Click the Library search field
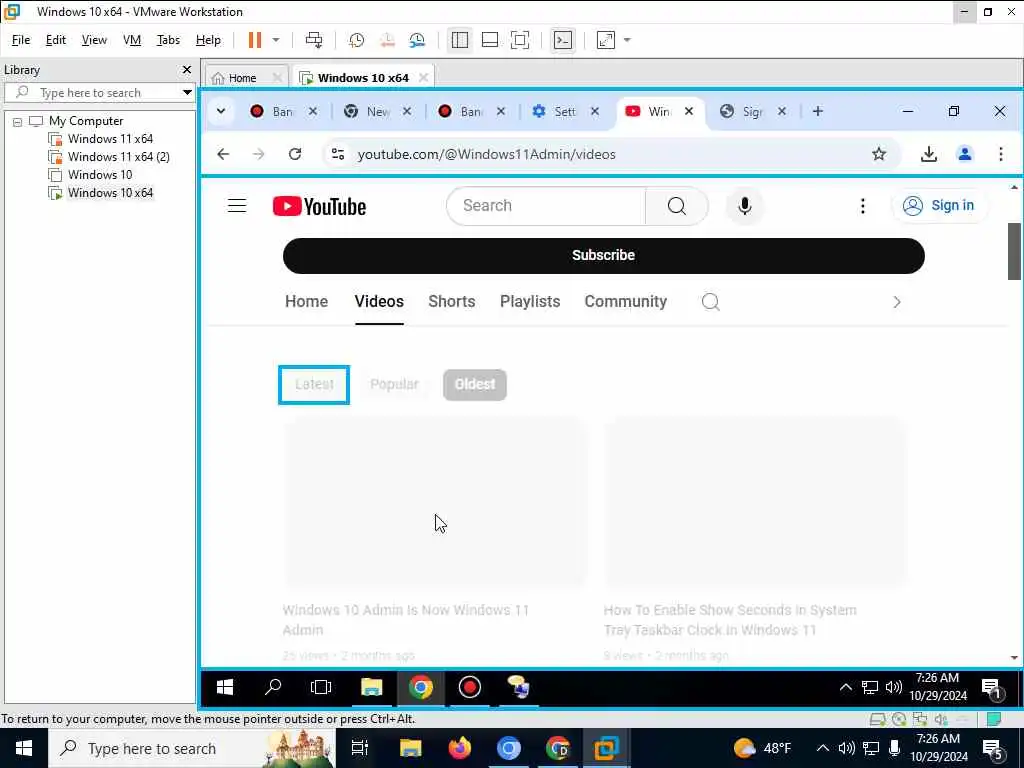Viewport: 1024px width, 768px height. (x=98, y=93)
